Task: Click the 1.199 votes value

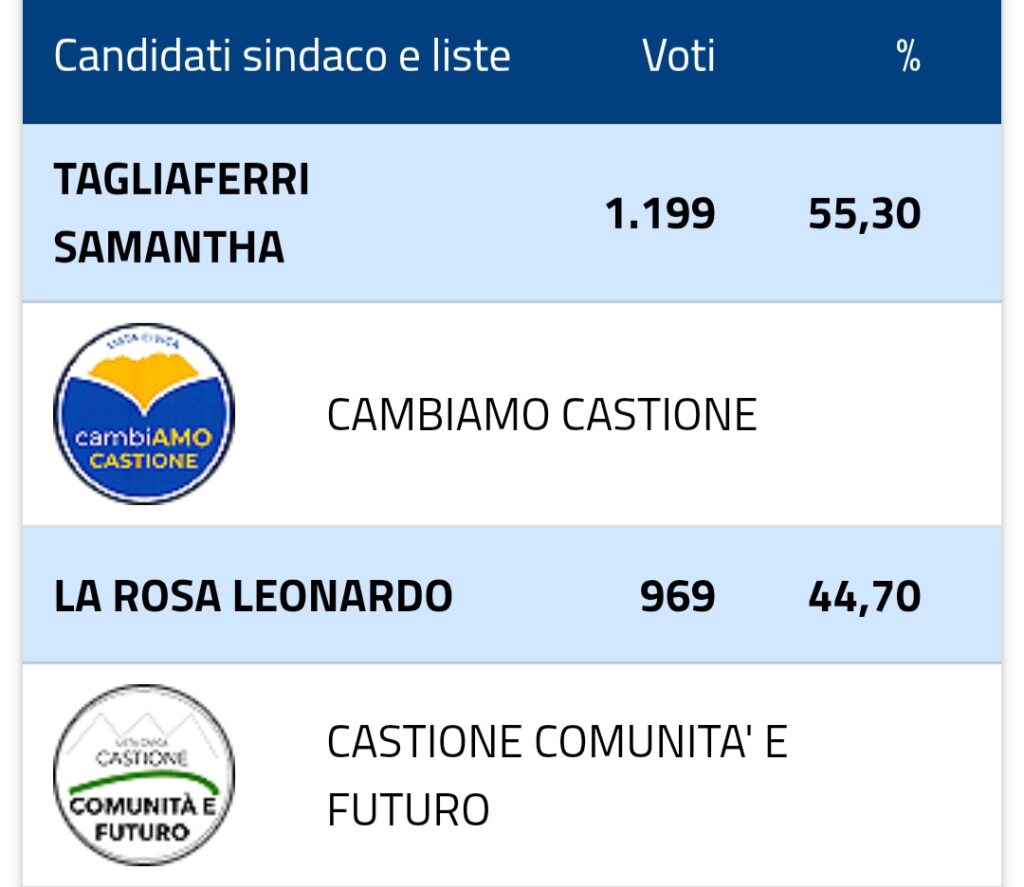Action: pos(660,214)
